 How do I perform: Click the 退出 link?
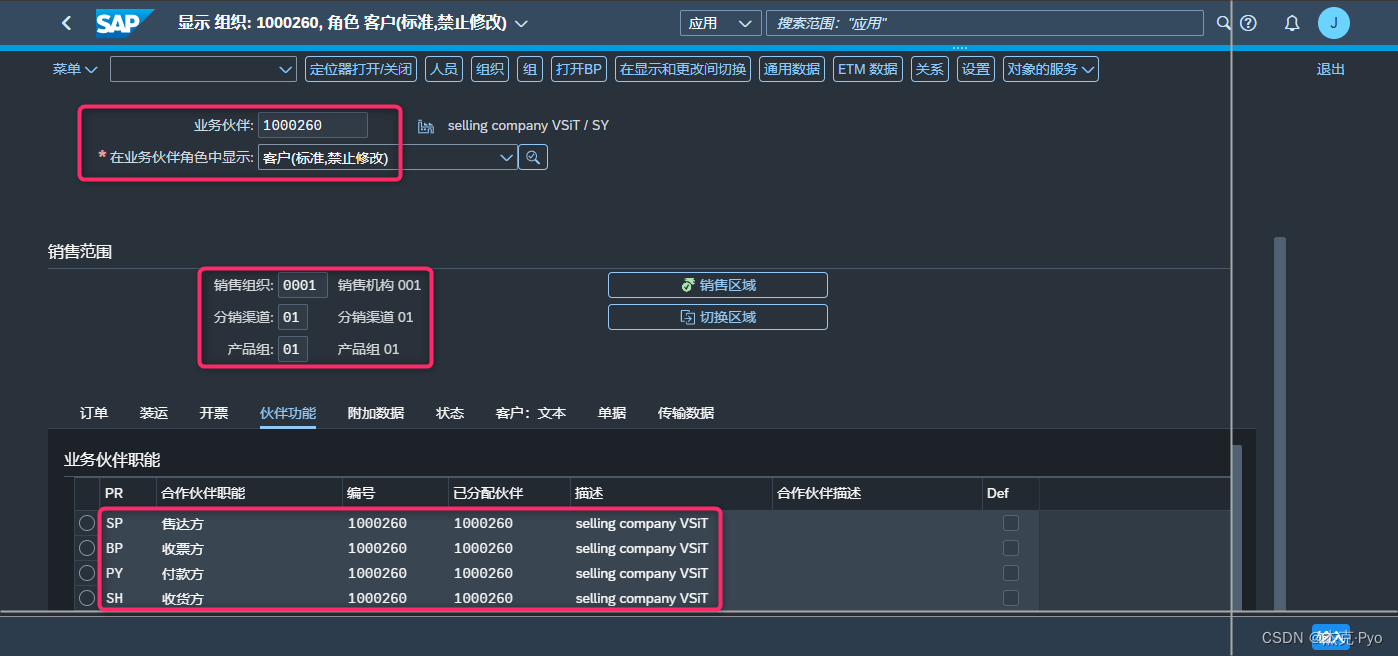1331,69
